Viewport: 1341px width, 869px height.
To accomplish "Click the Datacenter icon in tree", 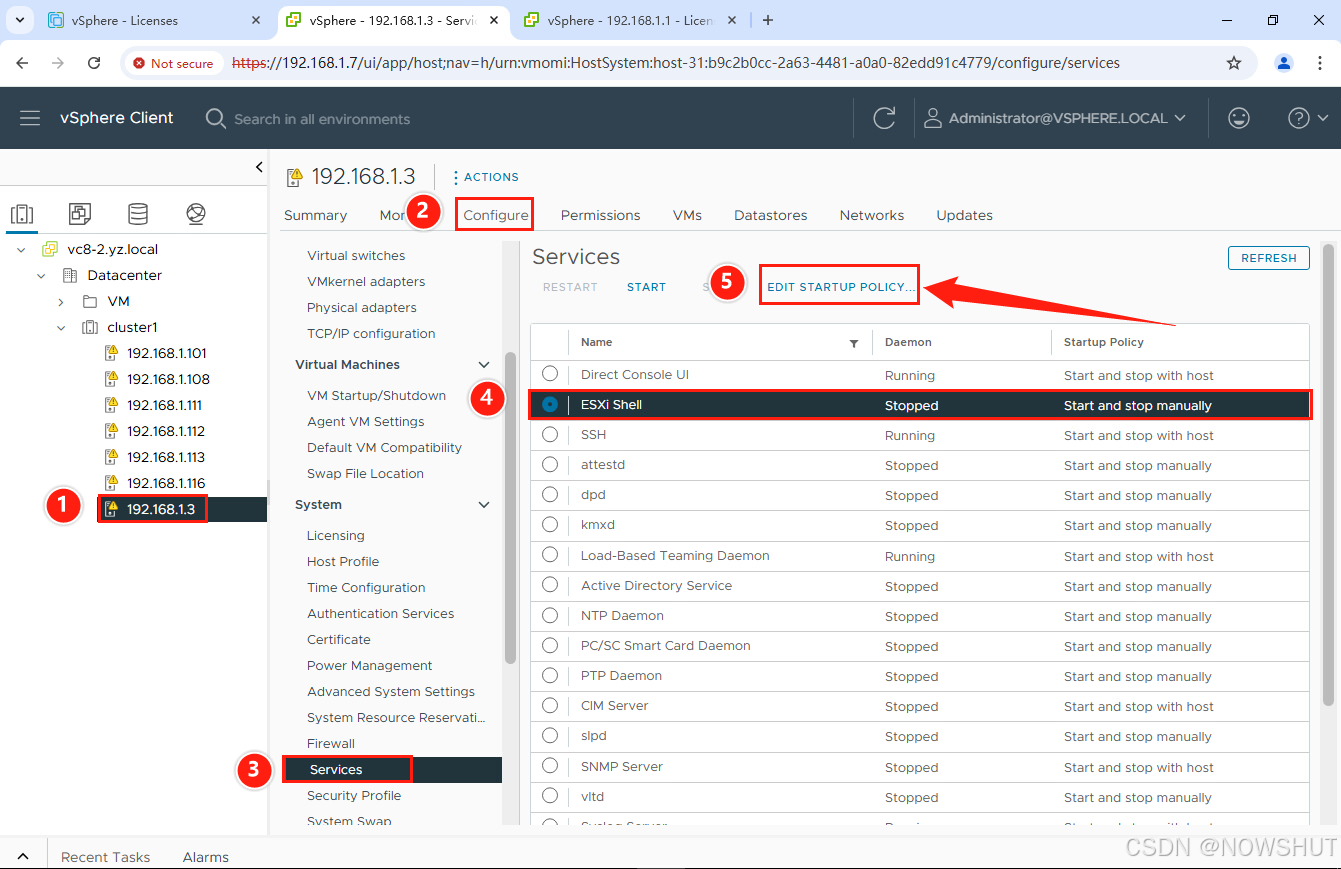I will (x=70, y=275).
